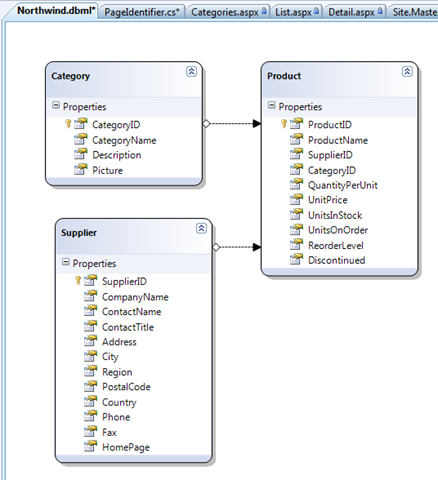
Task: Collapse Properties section in Category
Action: coord(56,106)
